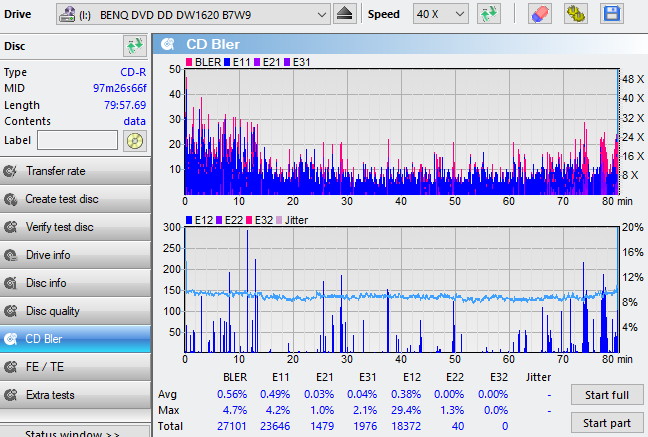Click the Drive info sidebar icon
The image size is (648, 437).
pos(10,255)
